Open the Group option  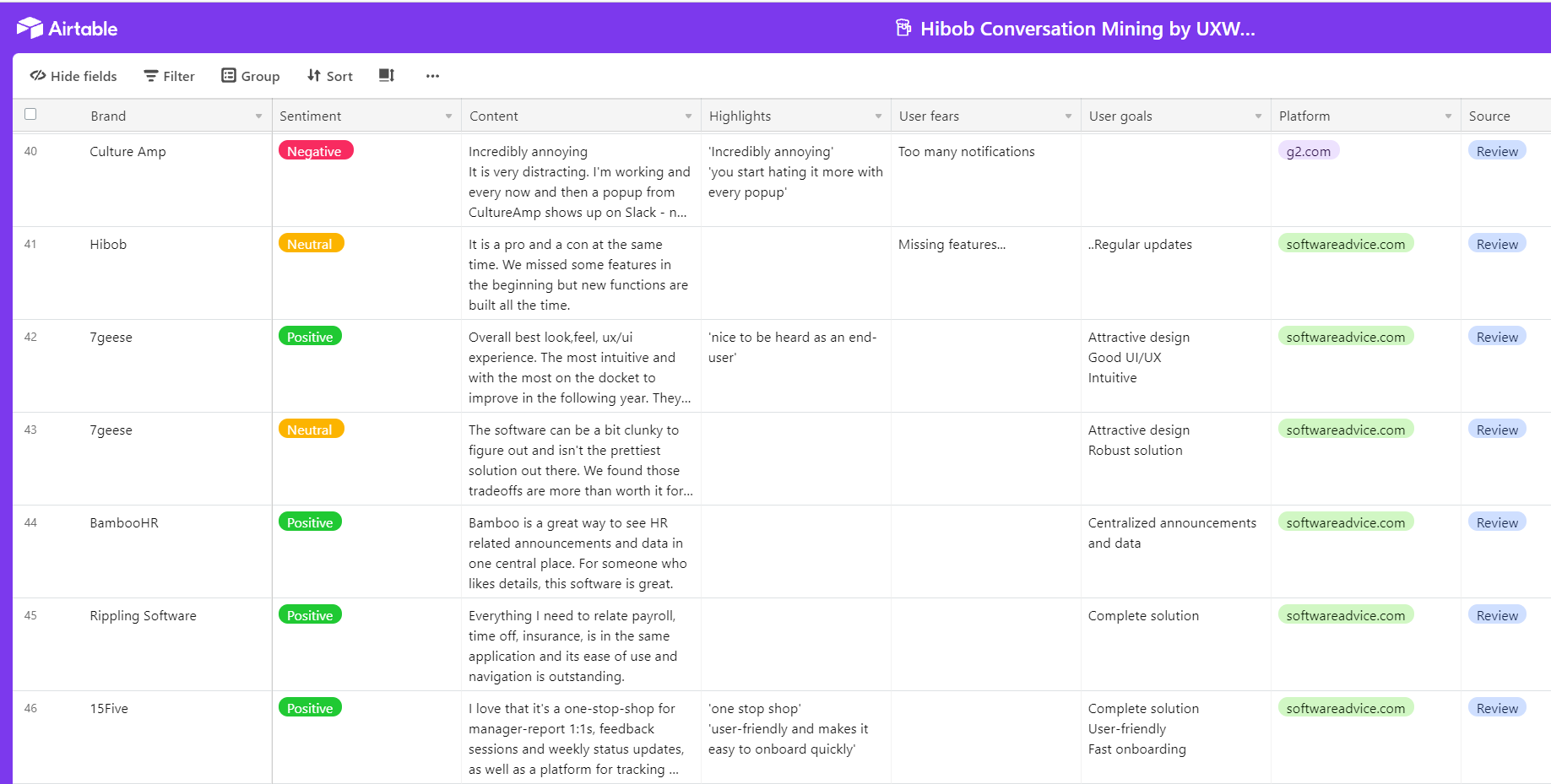pyautogui.click(x=251, y=76)
